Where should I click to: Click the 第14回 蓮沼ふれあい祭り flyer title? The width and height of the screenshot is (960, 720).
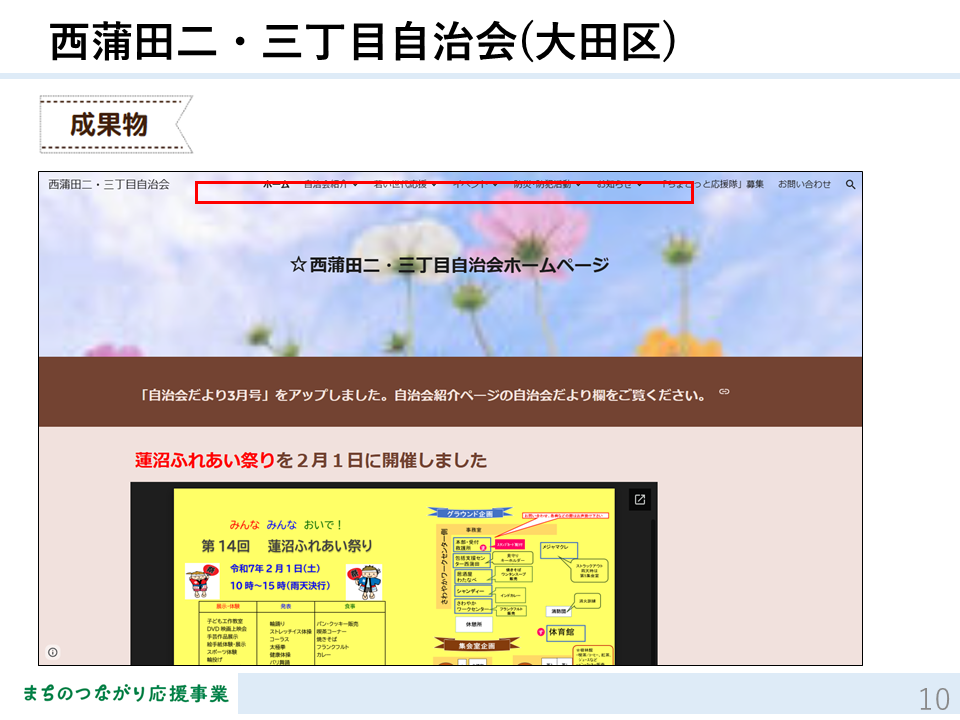pos(287,546)
